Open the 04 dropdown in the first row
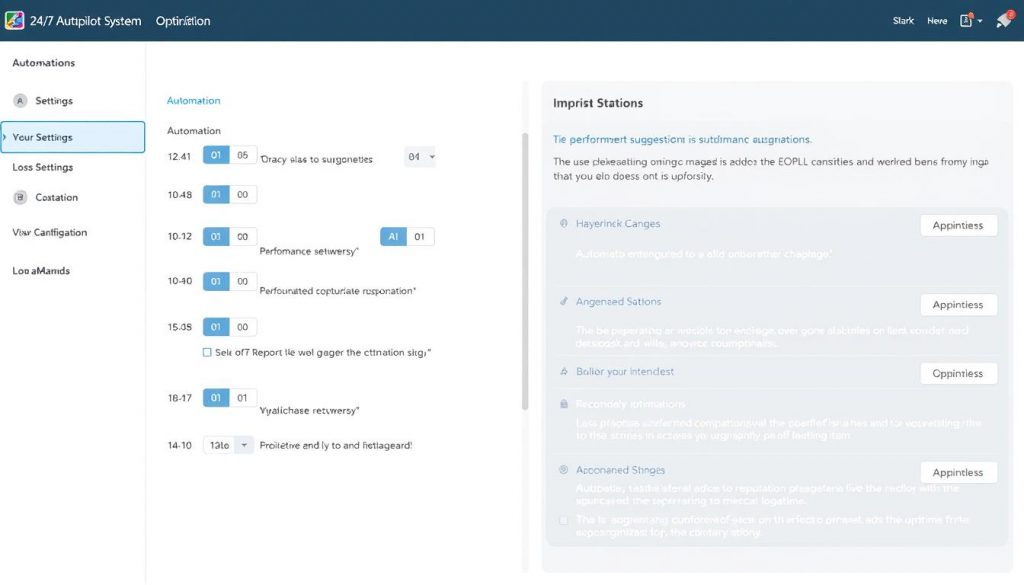Screen dimensions: 1024x585 tap(420, 157)
